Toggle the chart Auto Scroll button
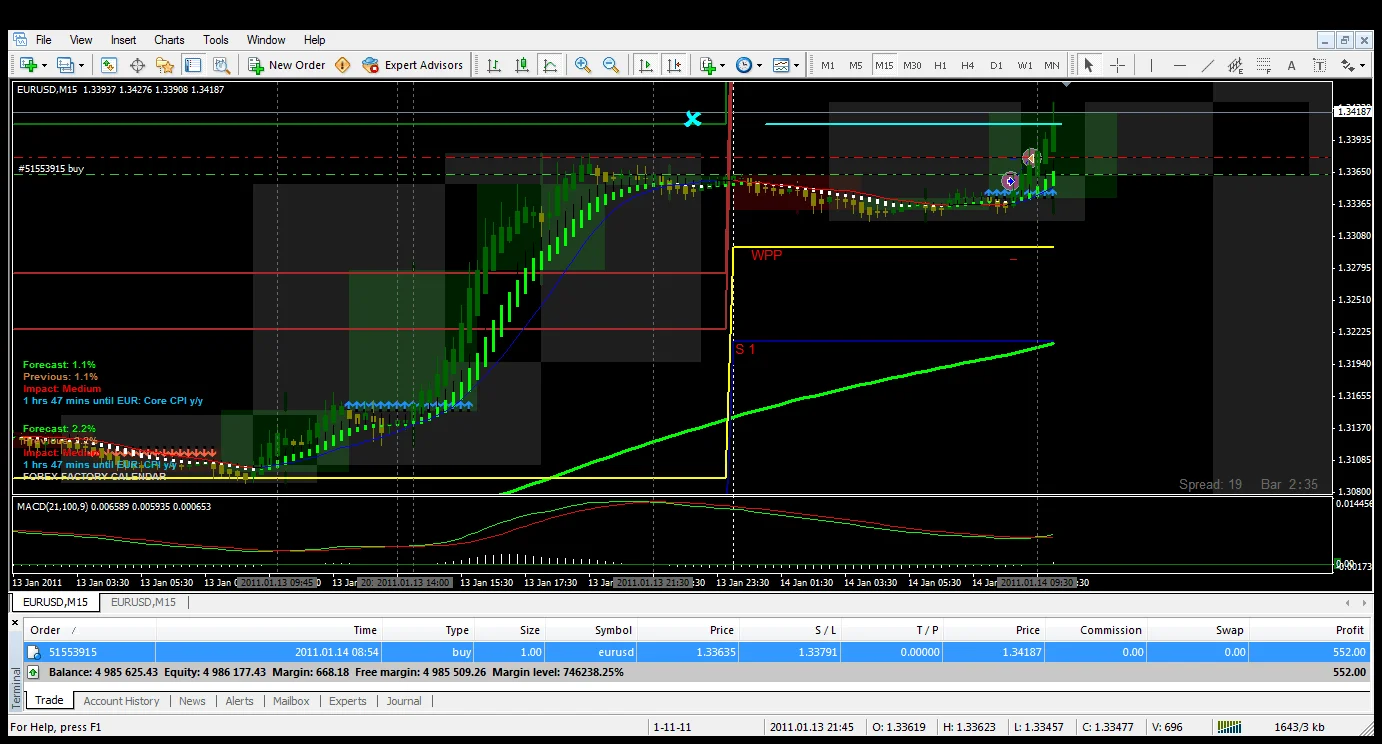 point(646,65)
